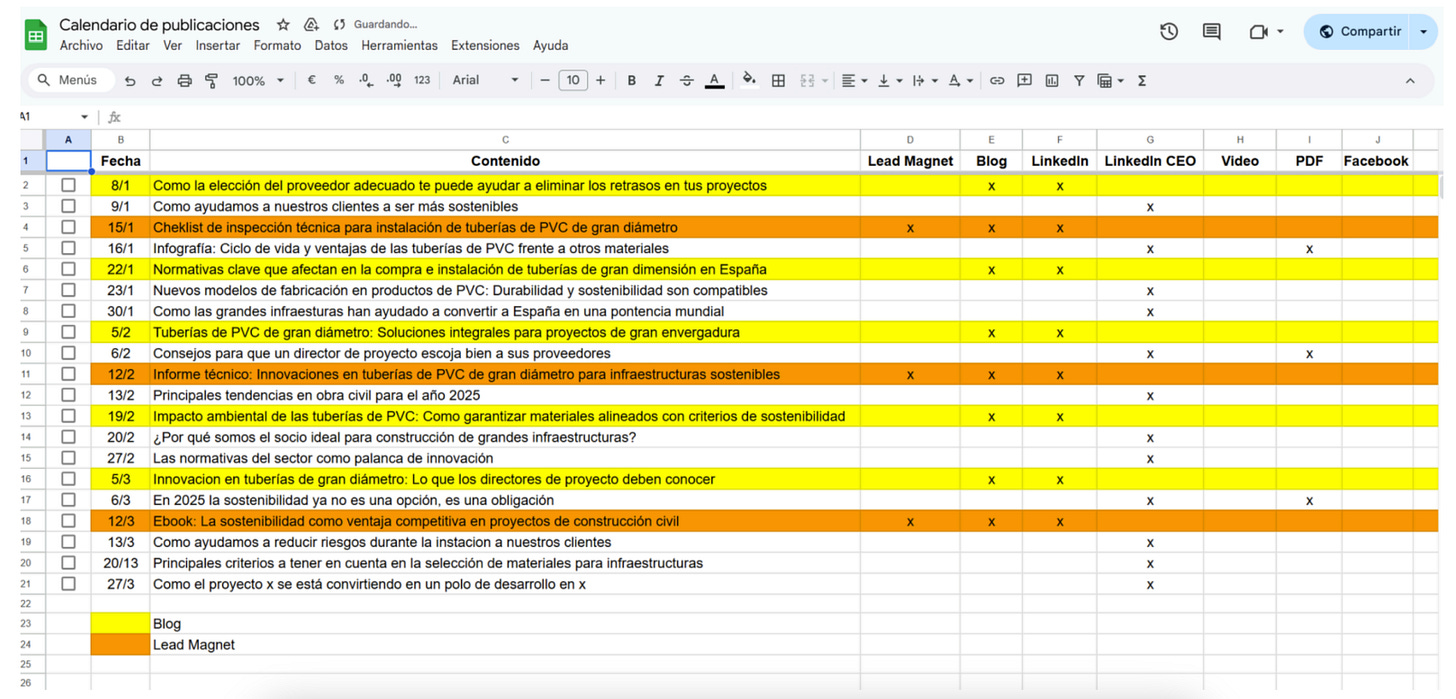Tick the checkbox in the 8/1 row
This screenshot has height=699, width=1456.
point(68,185)
